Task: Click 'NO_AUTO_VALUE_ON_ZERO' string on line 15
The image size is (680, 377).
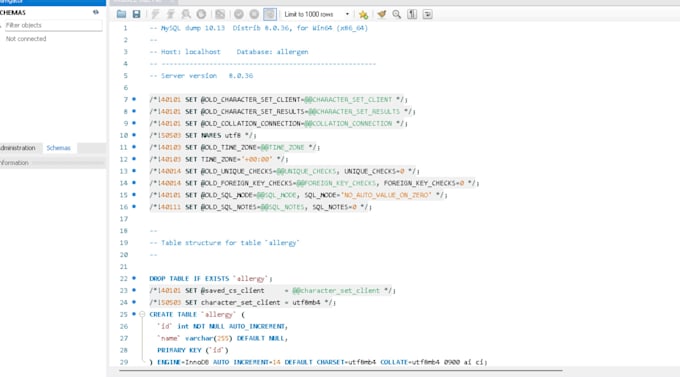Action: [386, 195]
